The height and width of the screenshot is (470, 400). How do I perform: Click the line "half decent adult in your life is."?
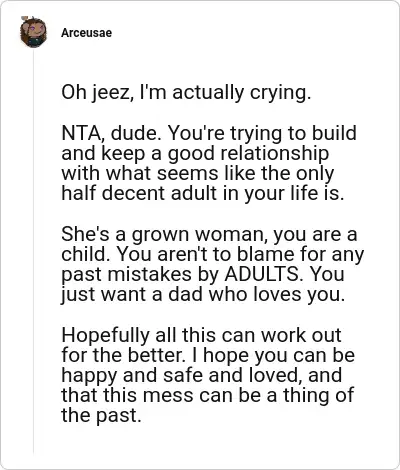coord(202,193)
